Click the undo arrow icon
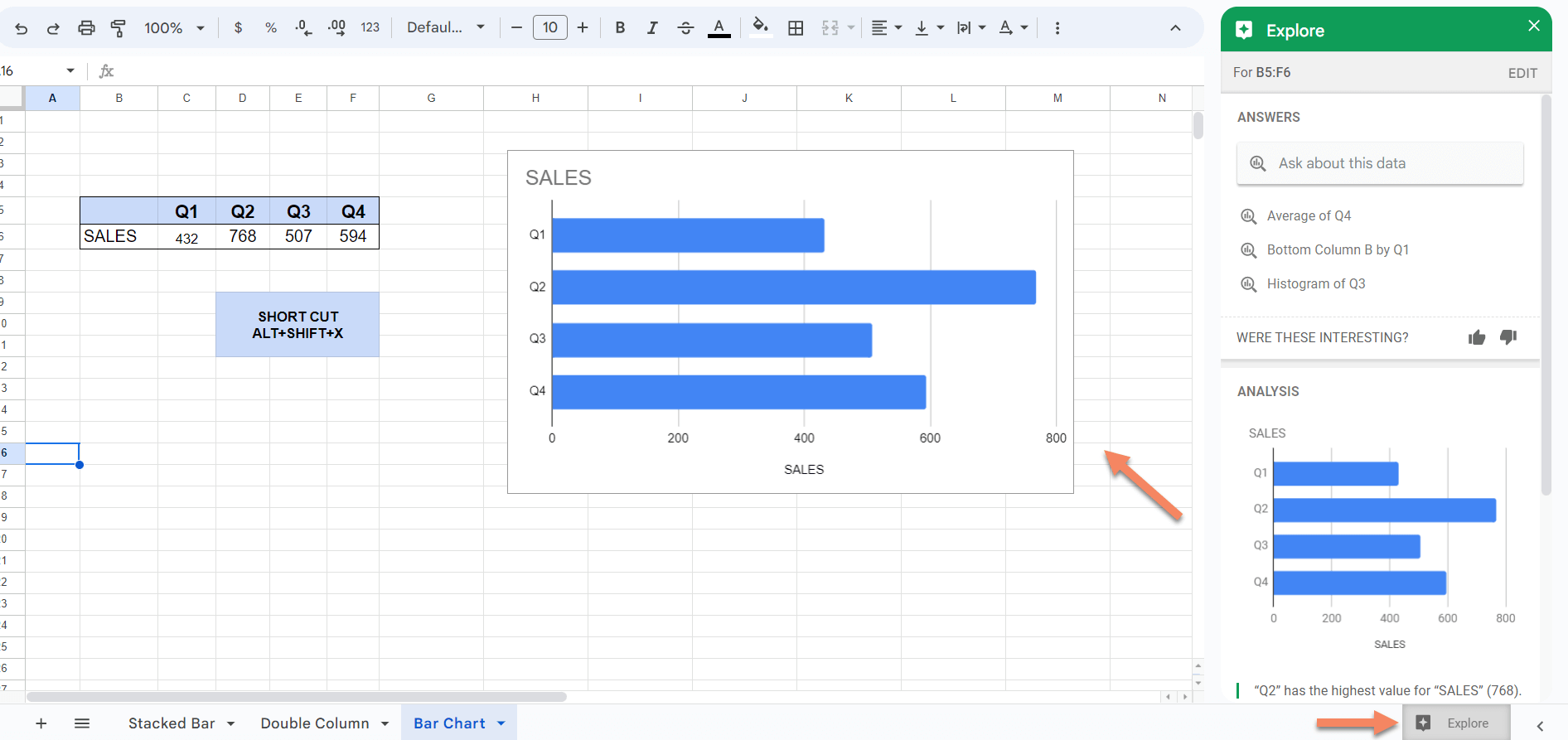 22,28
